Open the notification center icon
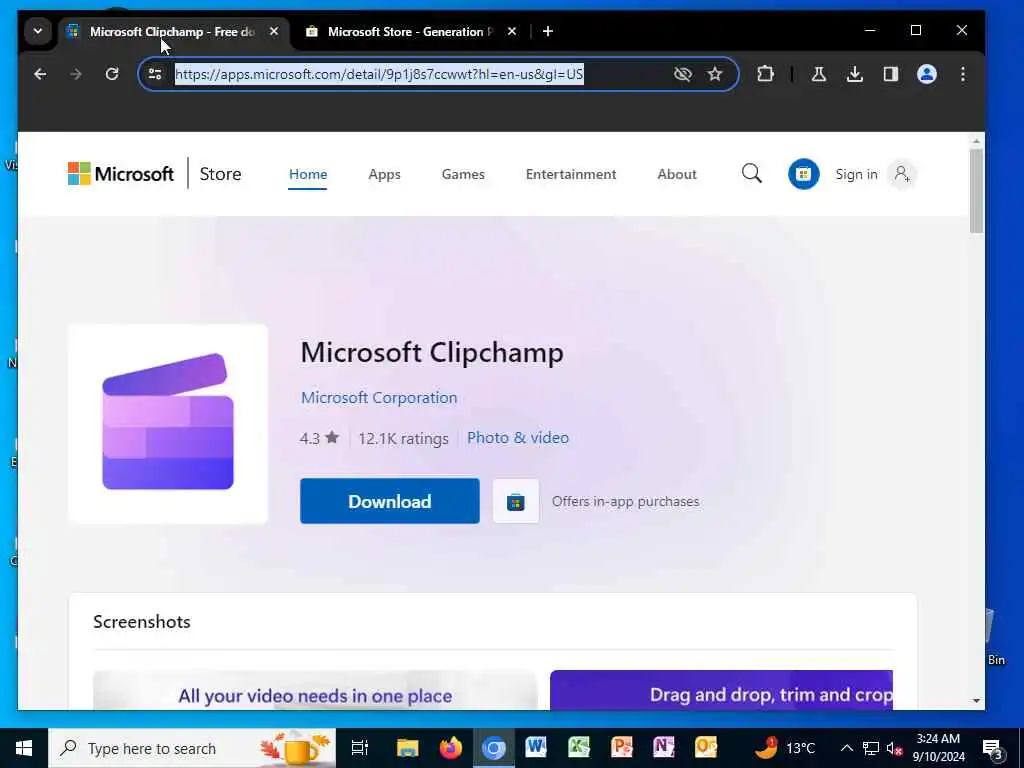The image size is (1024, 768). (992, 749)
